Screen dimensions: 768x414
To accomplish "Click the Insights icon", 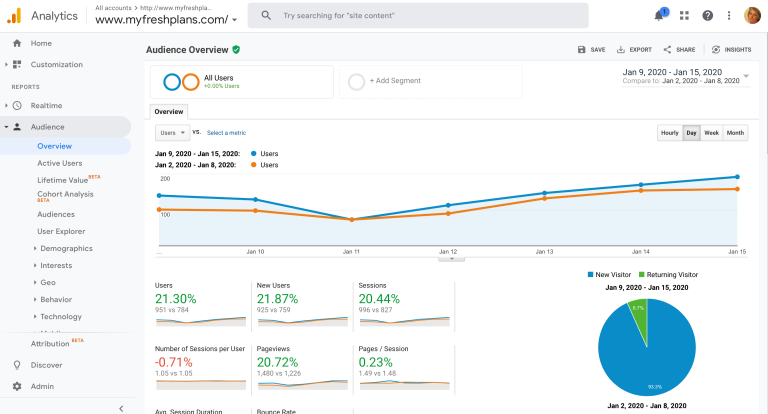I will pyautogui.click(x=716, y=49).
